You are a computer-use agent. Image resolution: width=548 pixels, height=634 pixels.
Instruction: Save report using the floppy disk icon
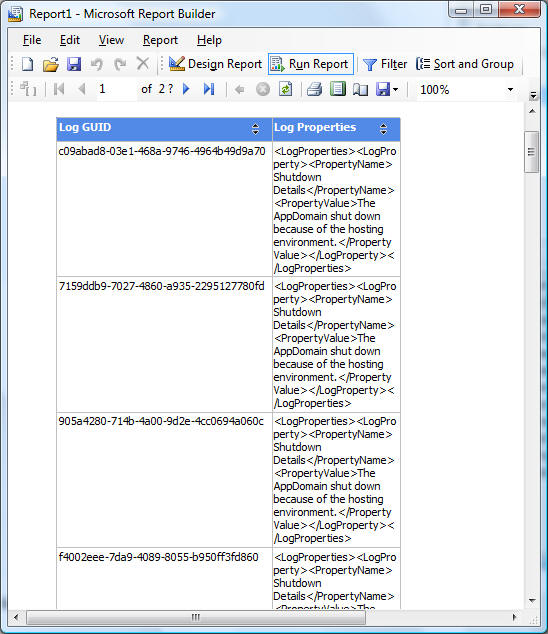74,64
